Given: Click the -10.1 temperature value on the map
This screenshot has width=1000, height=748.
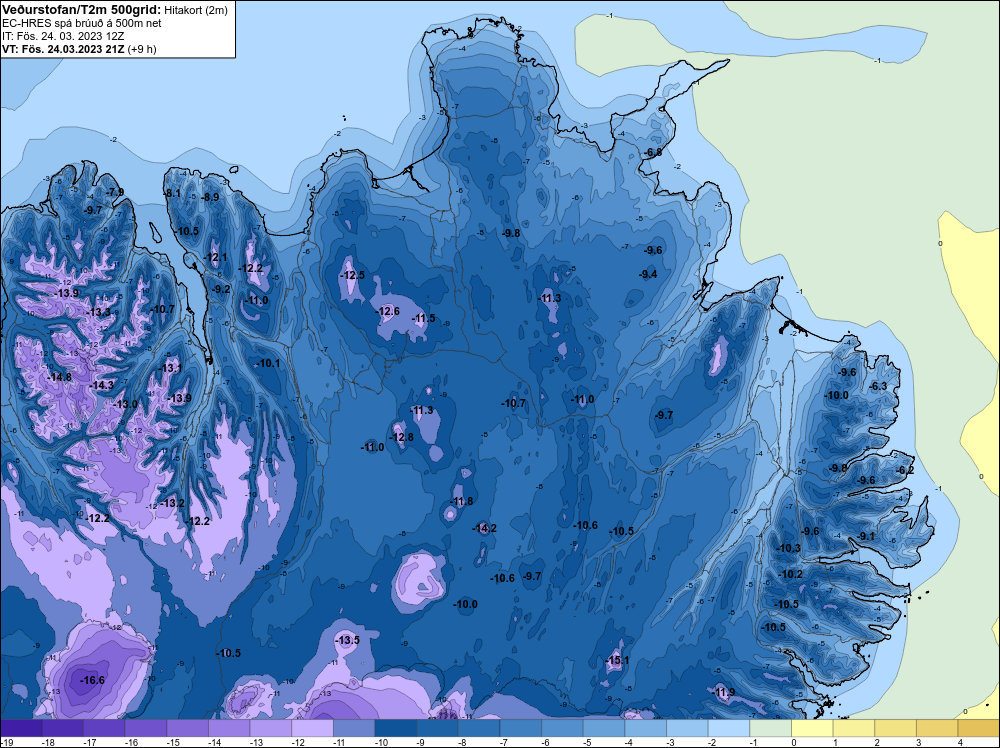Looking at the screenshot, I should (x=268, y=363).
